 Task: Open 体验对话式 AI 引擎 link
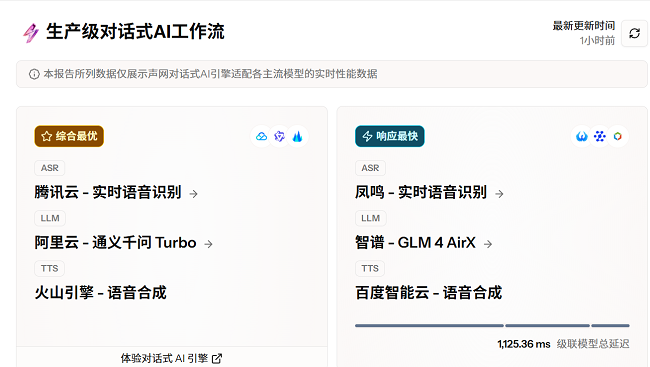[171, 358]
